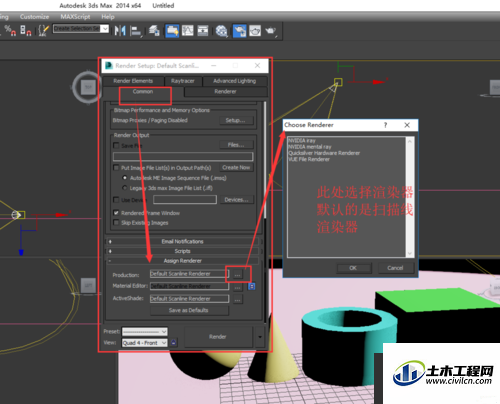Open the Preset dropdown
The width and height of the screenshot is (500, 404).
145,332
